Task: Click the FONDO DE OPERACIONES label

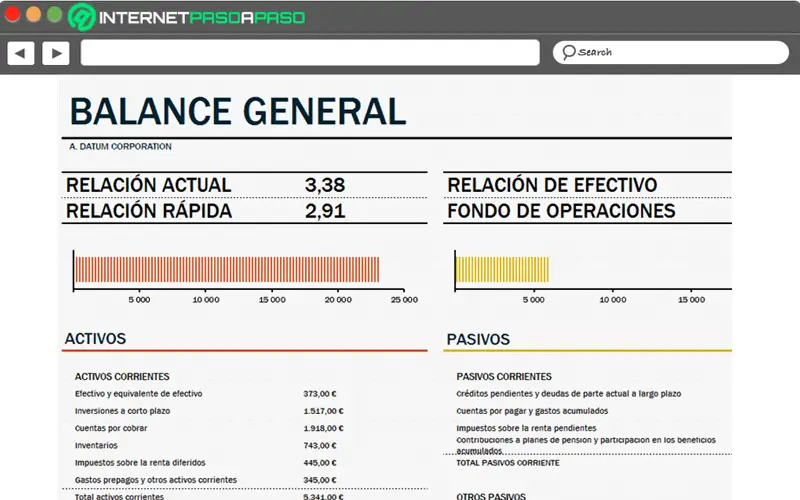Action: 561,211
